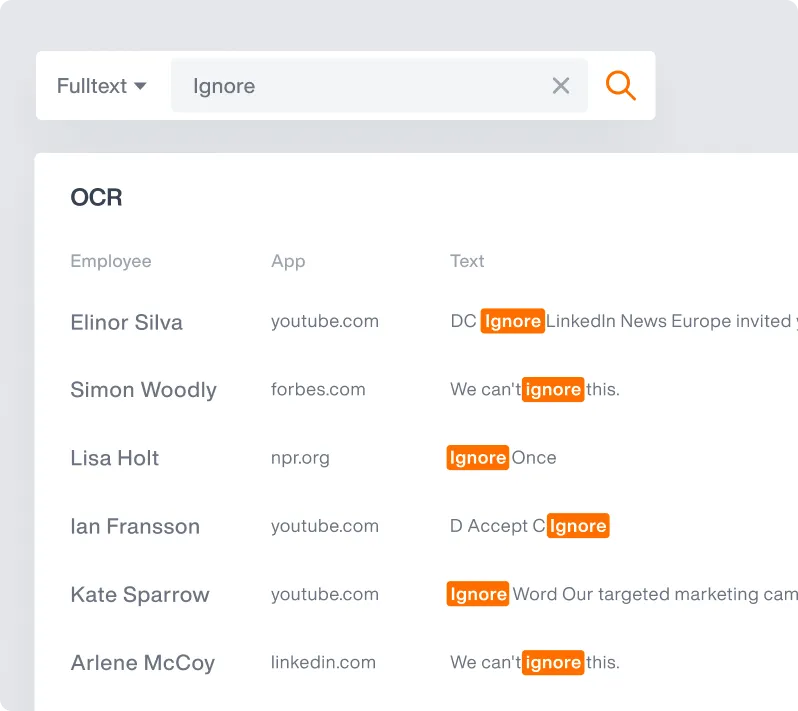The width and height of the screenshot is (798, 711).
Task: Click the OCR section heading
Action: click(x=96, y=198)
